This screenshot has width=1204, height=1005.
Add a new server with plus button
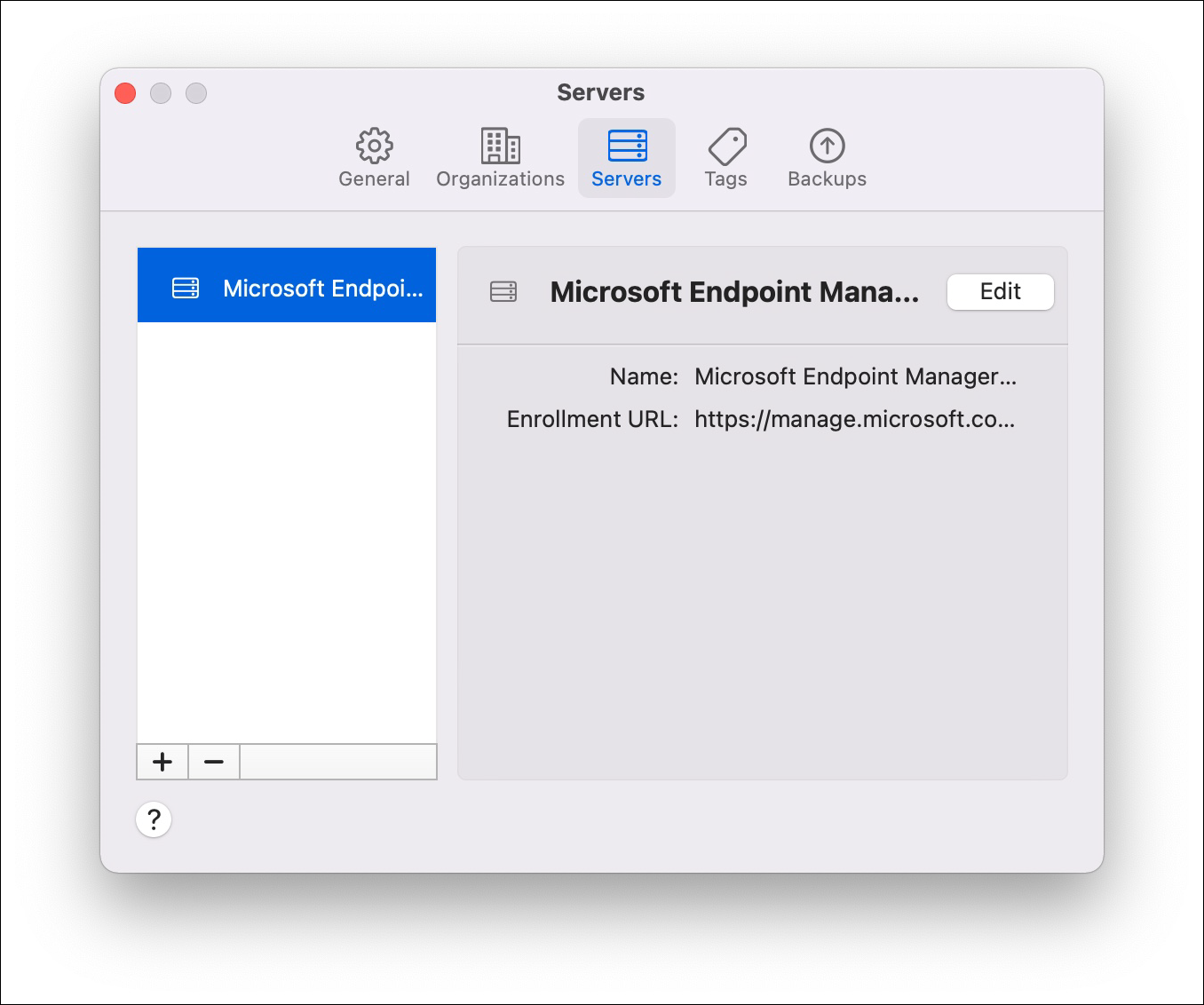(x=162, y=762)
